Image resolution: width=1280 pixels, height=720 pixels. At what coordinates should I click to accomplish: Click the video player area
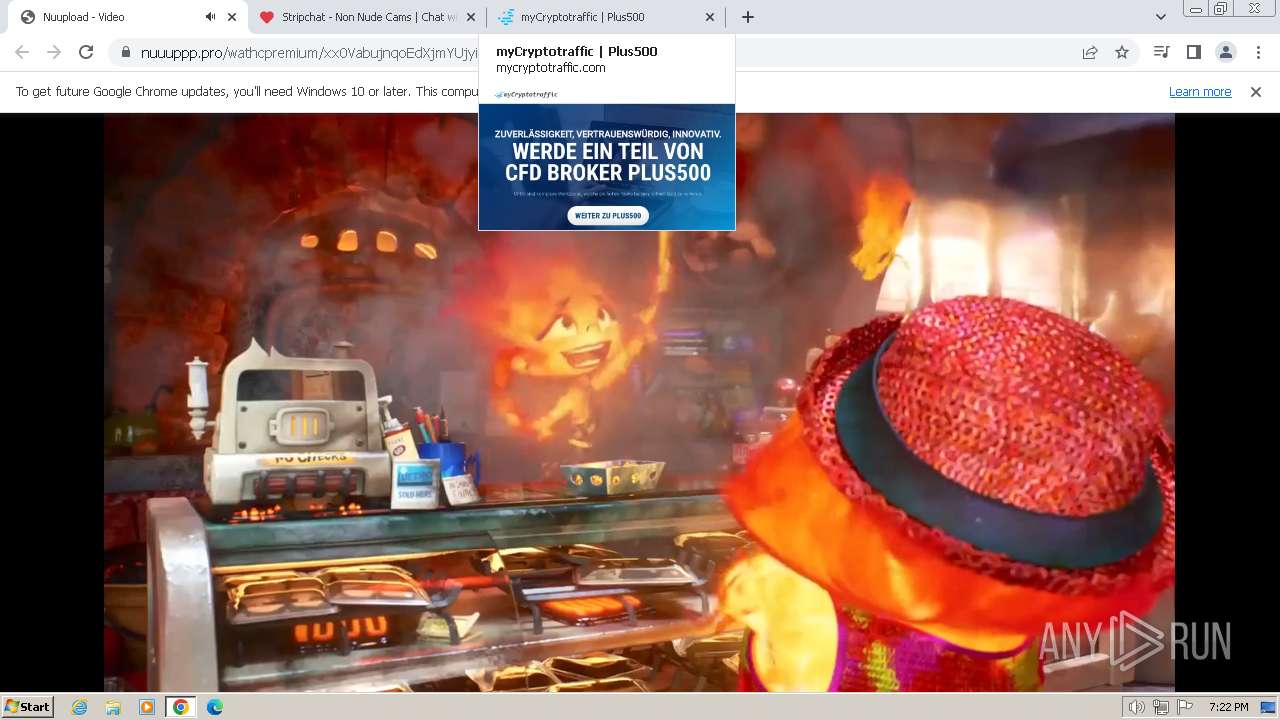(639, 402)
